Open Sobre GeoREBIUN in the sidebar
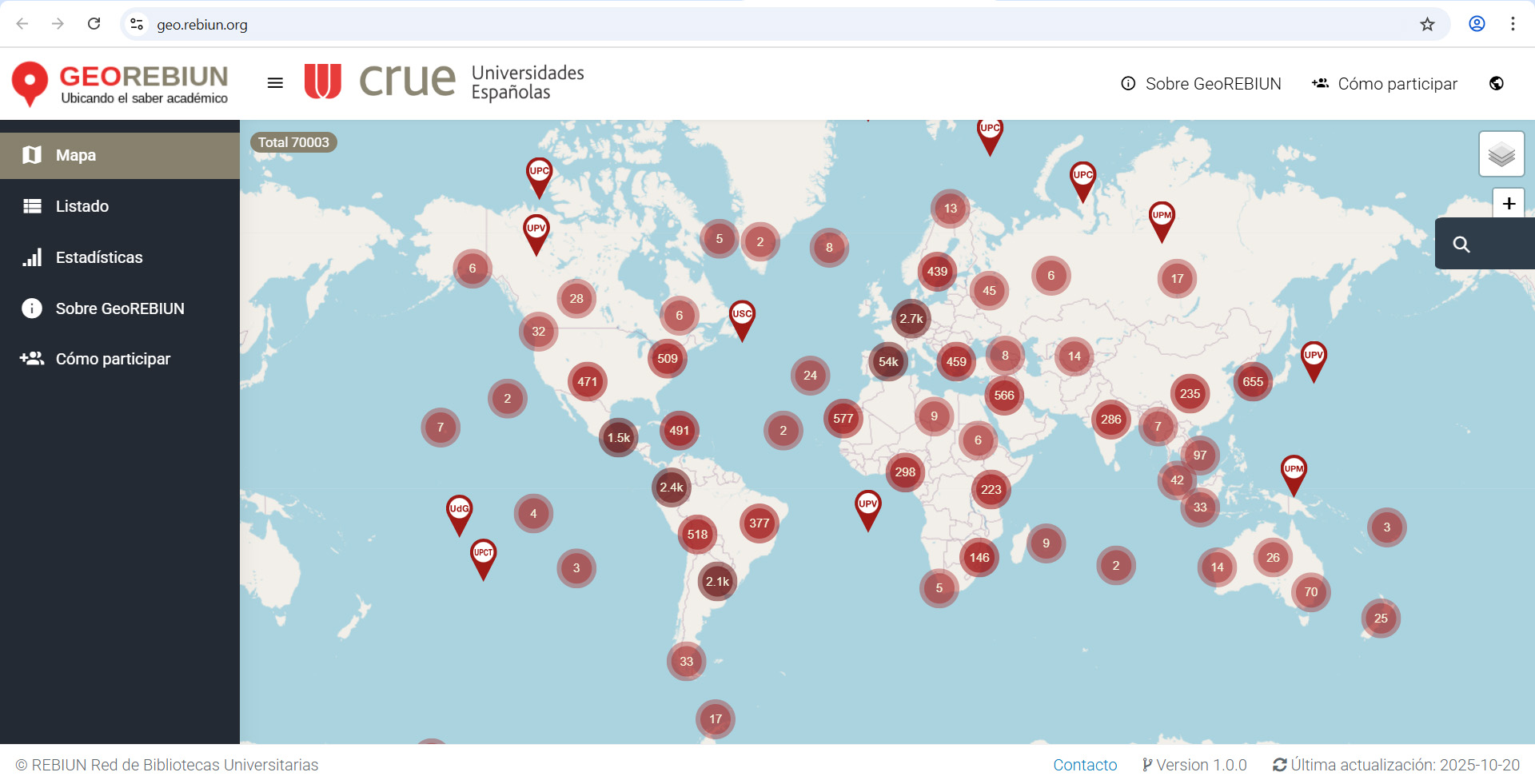 (x=120, y=308)
